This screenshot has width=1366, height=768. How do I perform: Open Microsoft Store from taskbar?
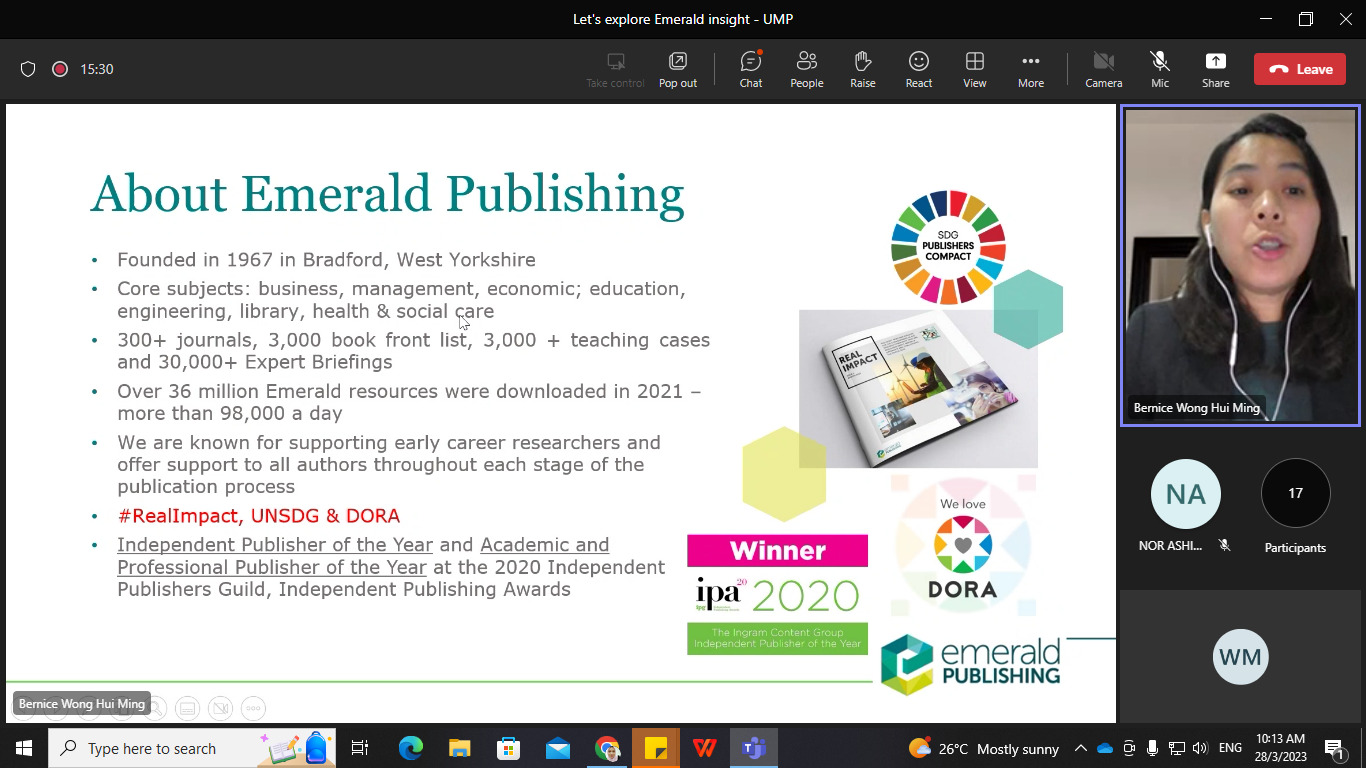pyautogui.click(x=509, y=748)
